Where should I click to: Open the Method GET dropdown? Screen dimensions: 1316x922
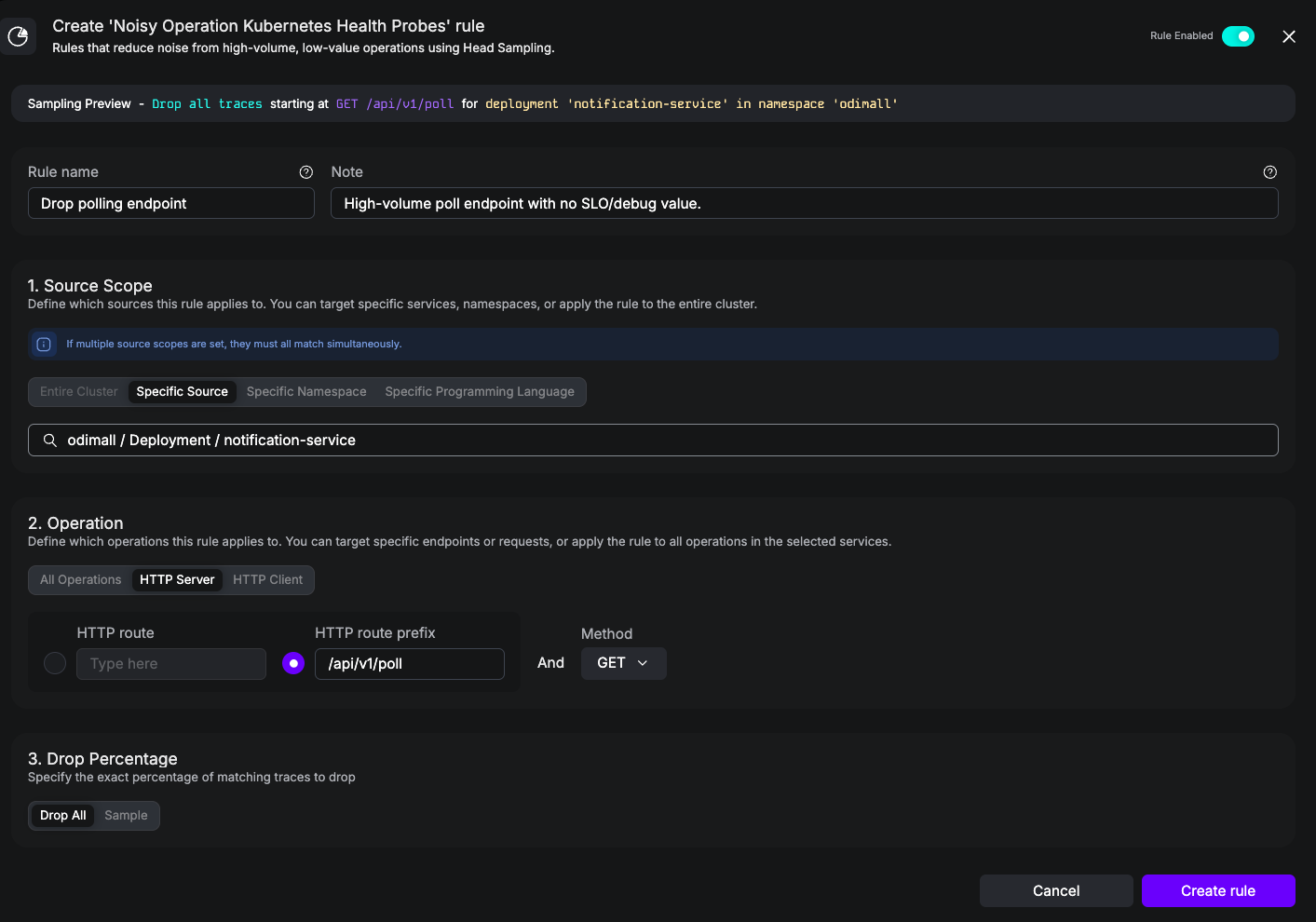point(624,663)
